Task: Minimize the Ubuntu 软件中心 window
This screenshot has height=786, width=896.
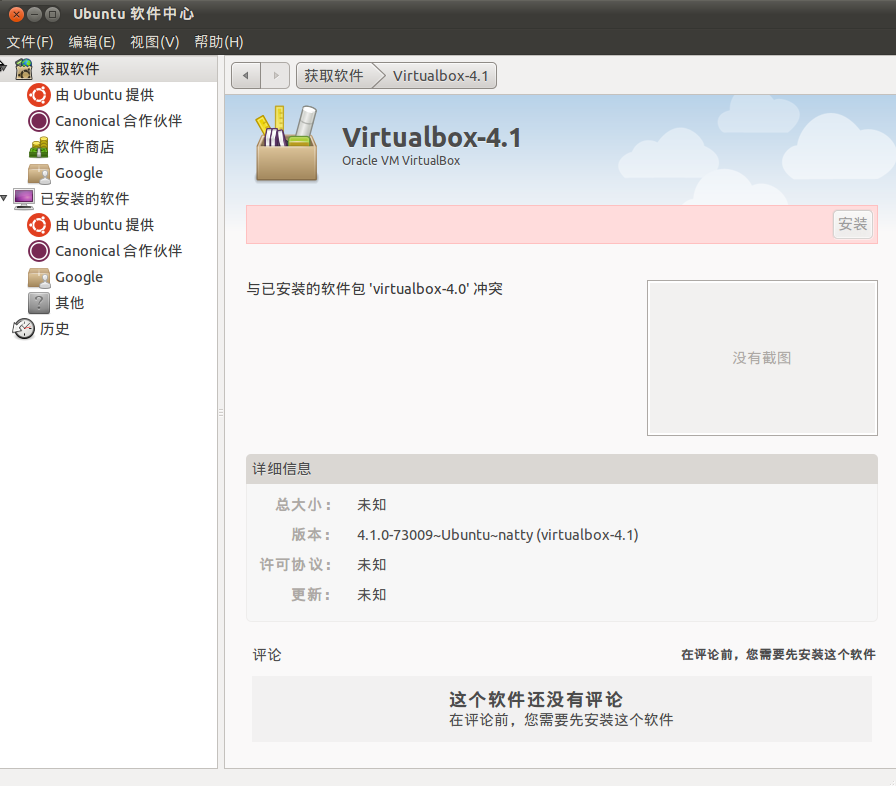Action: 34,14
